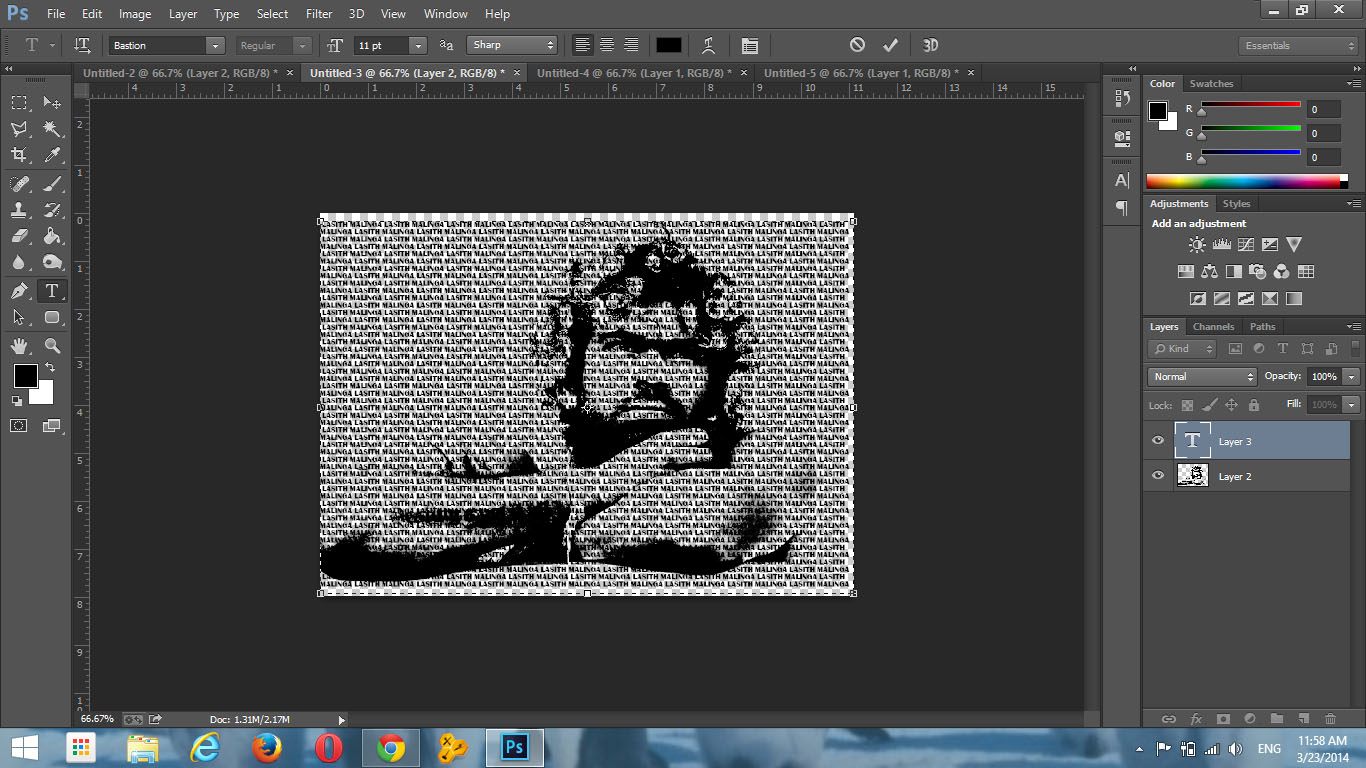Viewport: 1366px width, 768px height.
Task: Select the Zoom tool in toolbox
Action: pos(52,346)
